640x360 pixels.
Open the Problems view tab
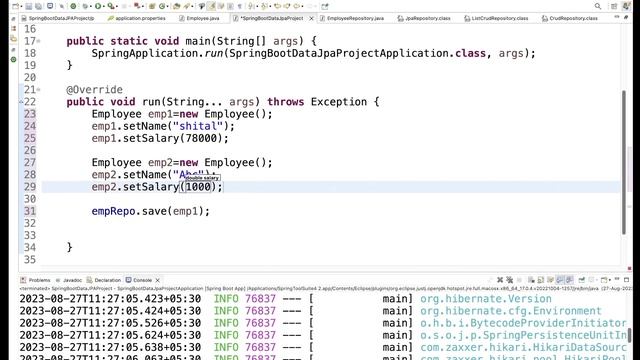36,280
